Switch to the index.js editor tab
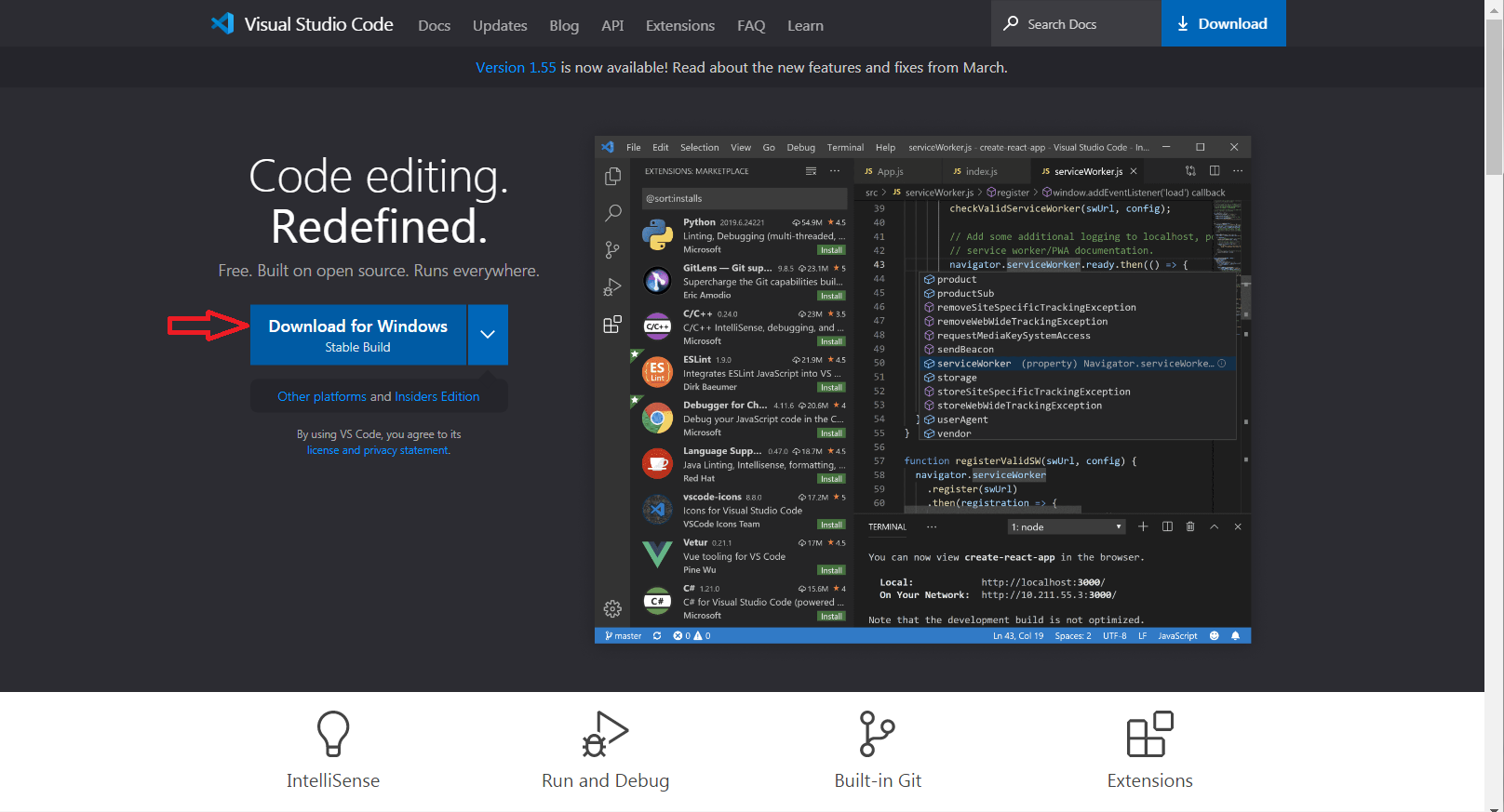The width and height of the screenshot is (1504, 812). 981,171
